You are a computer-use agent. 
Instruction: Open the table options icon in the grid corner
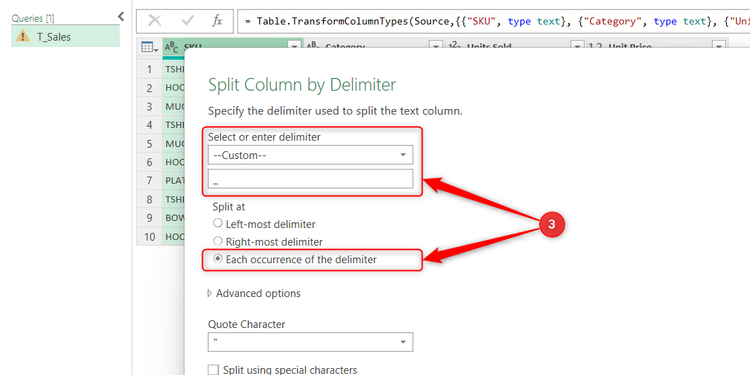[149, 47]
